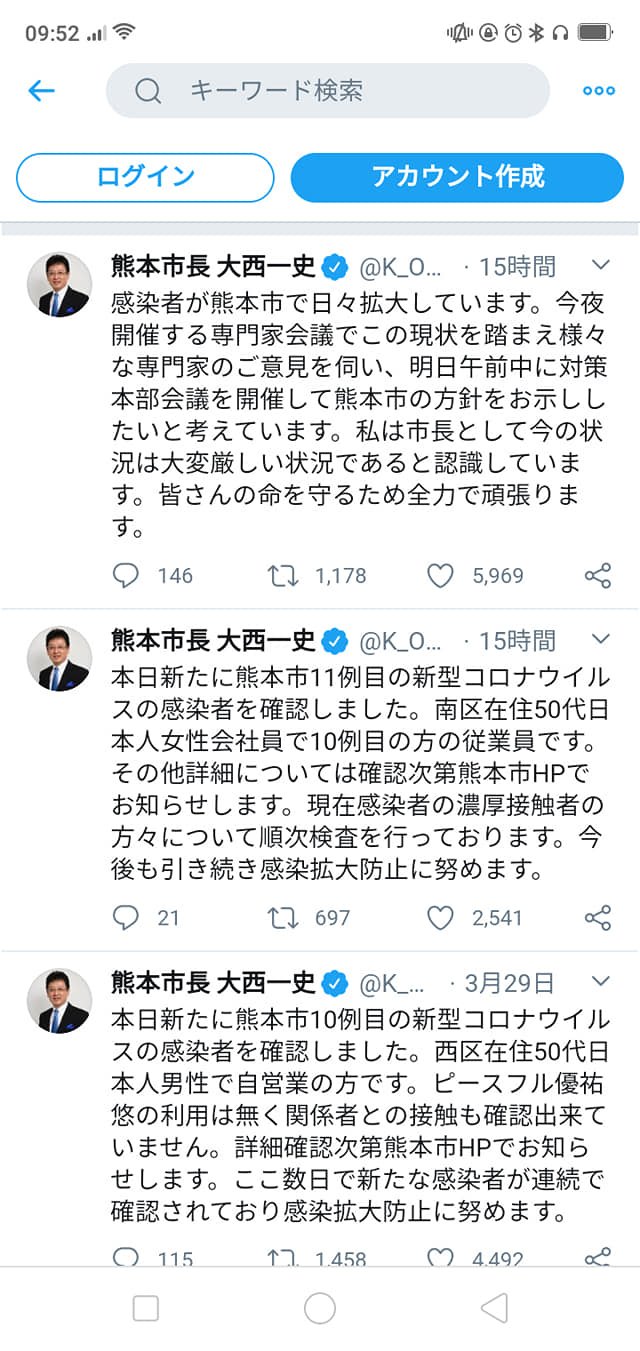Viewport: 640px width, 1351px height.
Task: Like the tweet with 2,541 likes
Action: click(441, 917)
